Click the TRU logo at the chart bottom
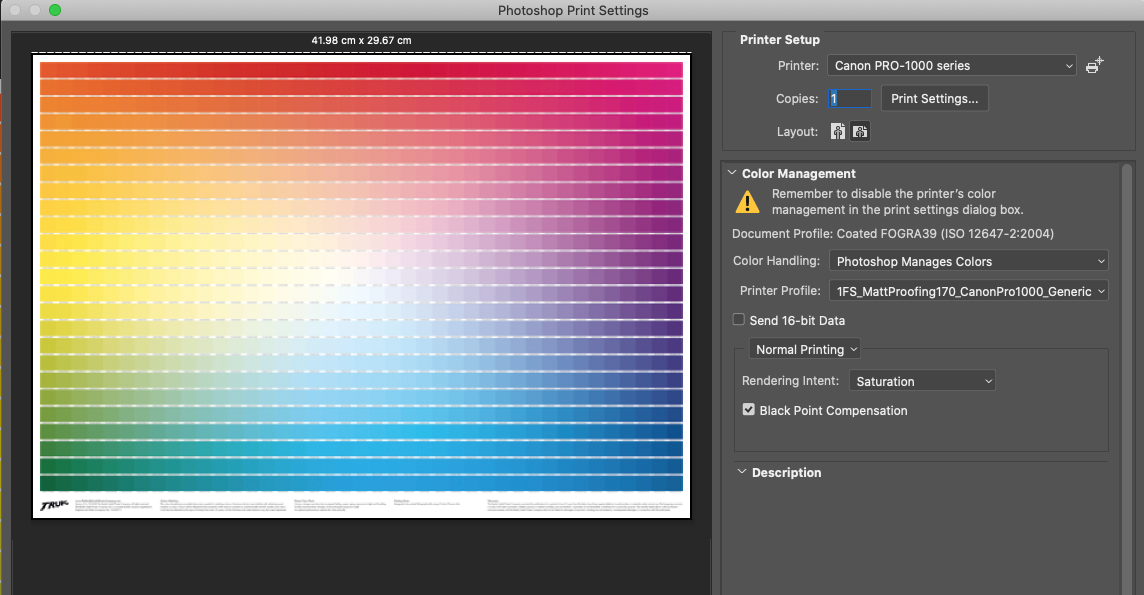Screen dimensions: 1144x595 [52, 505]
